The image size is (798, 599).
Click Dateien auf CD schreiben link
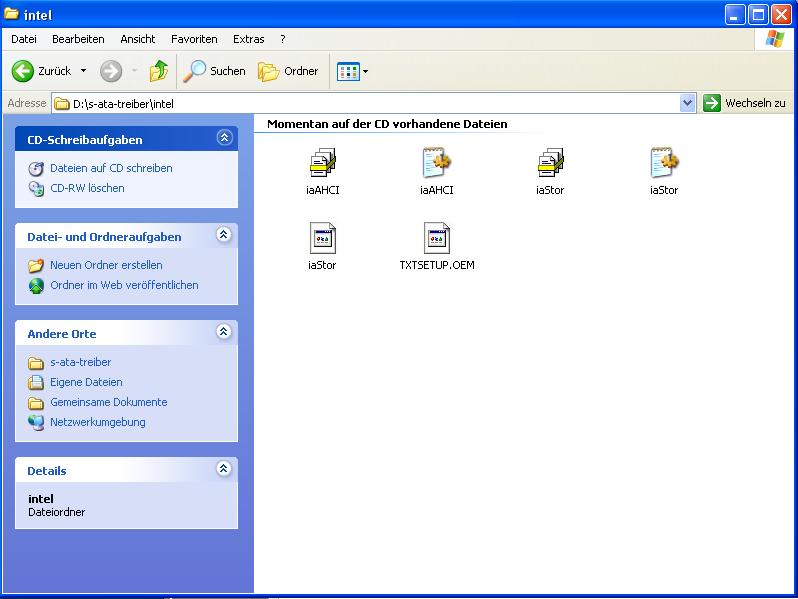tap(111, 168)
